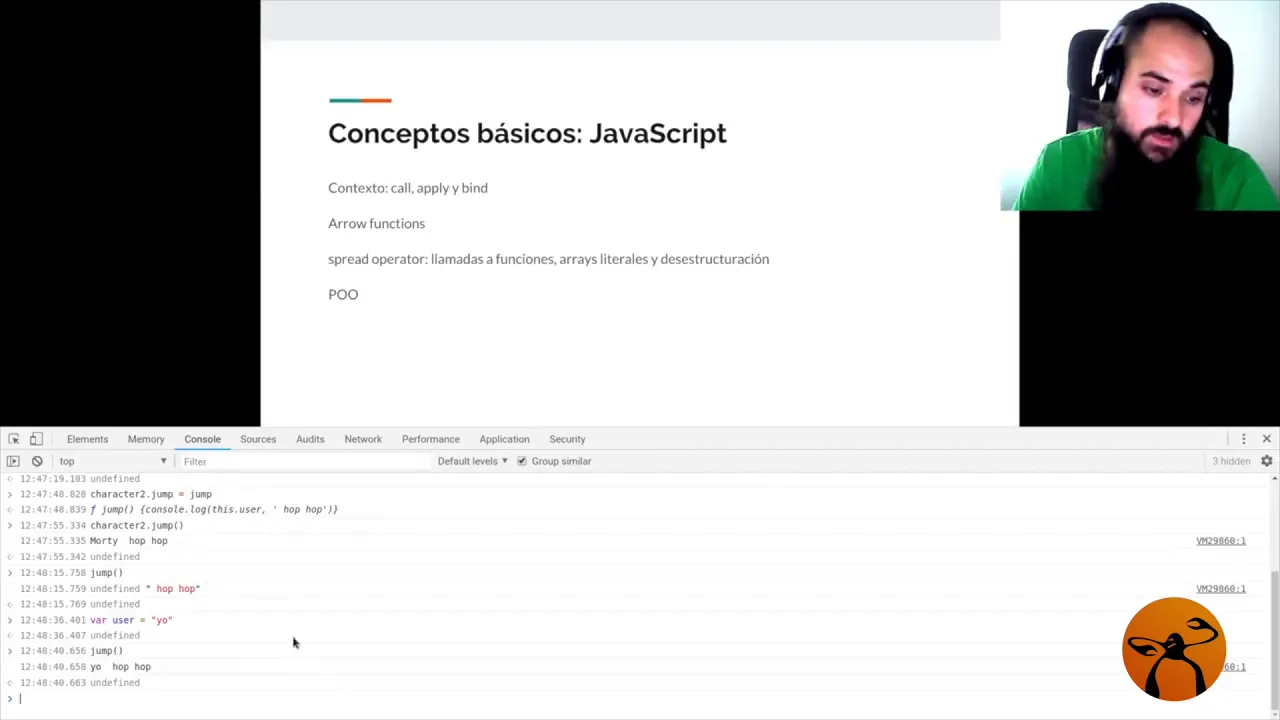Click the slide title Conceptos básicos: JavaScript
This screenshot has height=720, width=1280.
(527, 134)
